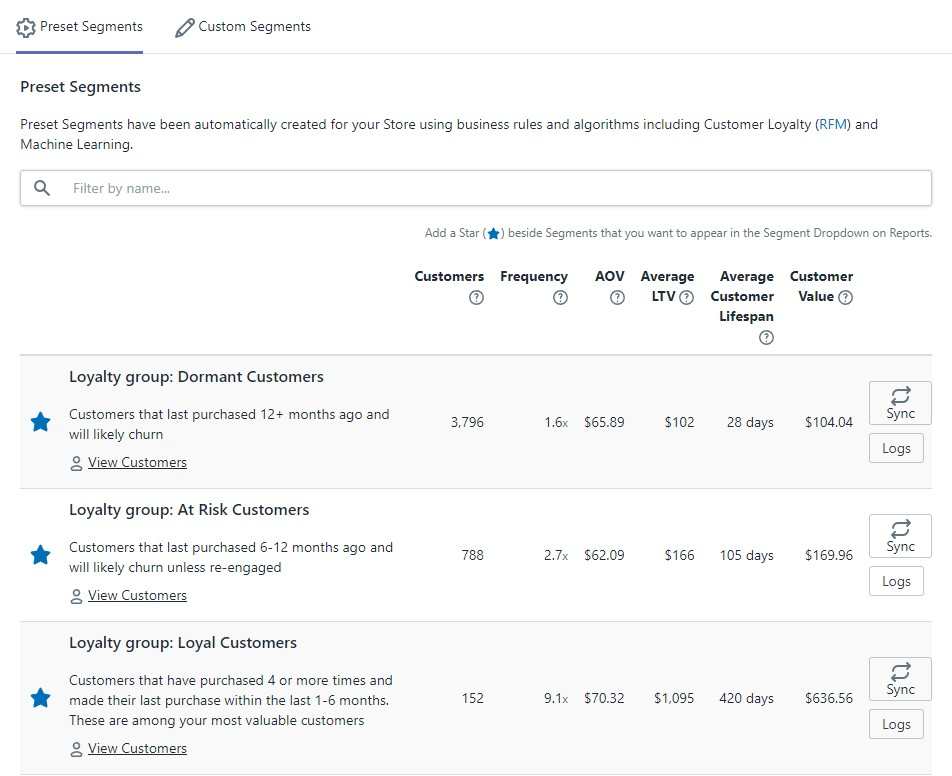Click the 1.6x frequency value

556,423
